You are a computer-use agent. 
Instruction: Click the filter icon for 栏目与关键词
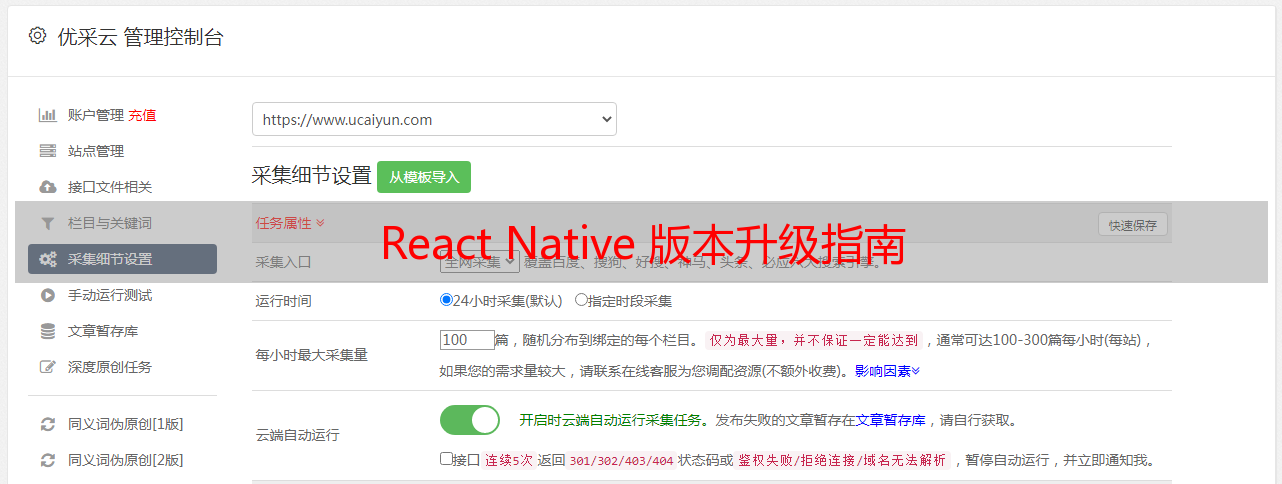[47, 223]
